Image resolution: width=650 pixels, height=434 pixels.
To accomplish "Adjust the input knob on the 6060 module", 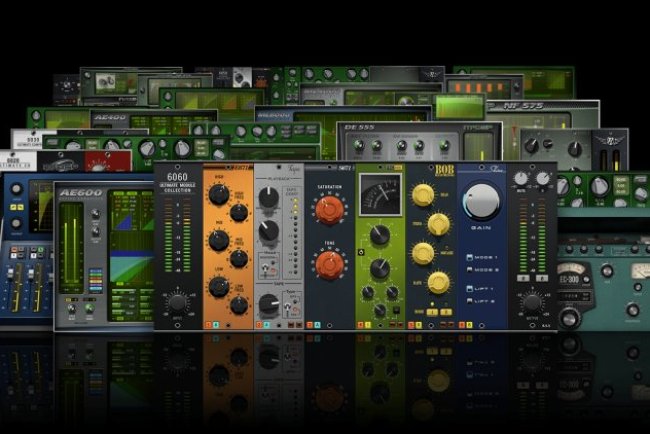I will pos(177,303).
